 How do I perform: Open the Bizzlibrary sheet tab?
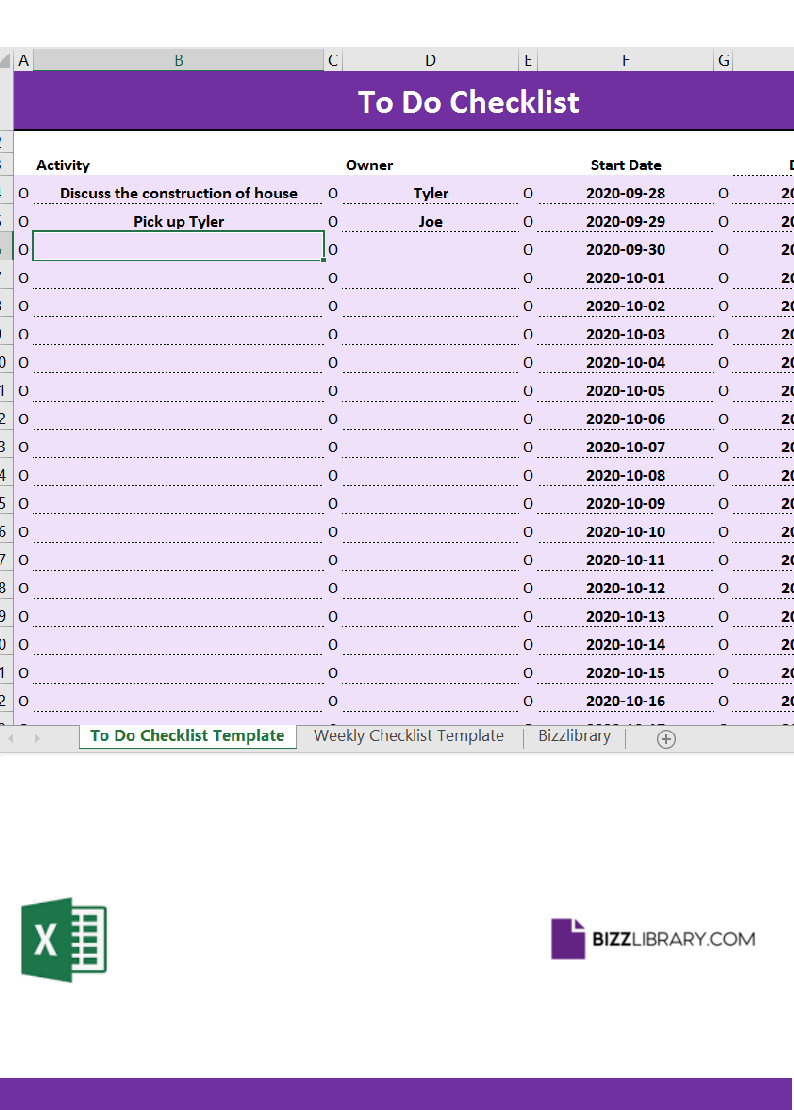click(x=574, y=736)
